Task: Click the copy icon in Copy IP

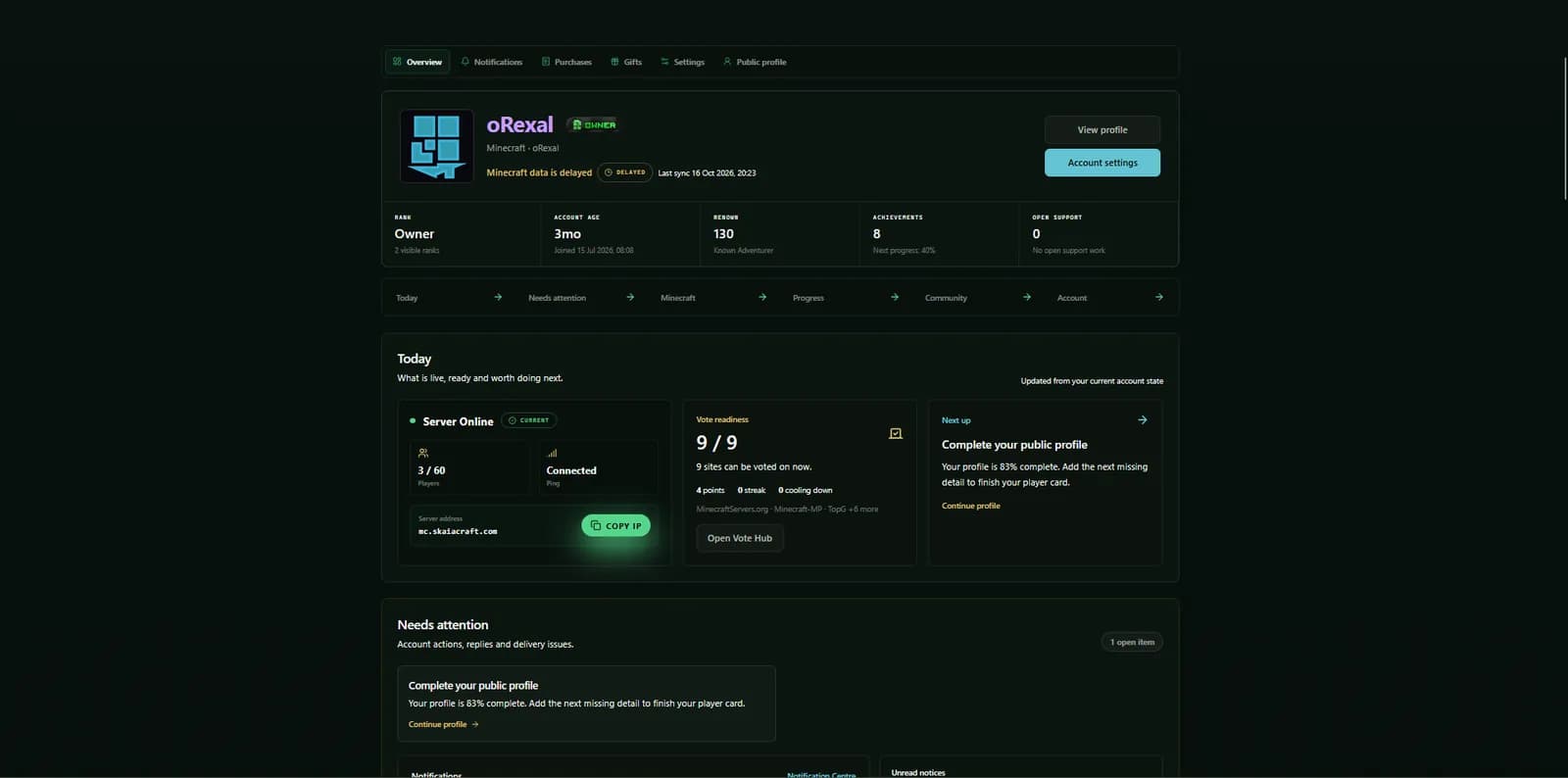Action: 596,525
